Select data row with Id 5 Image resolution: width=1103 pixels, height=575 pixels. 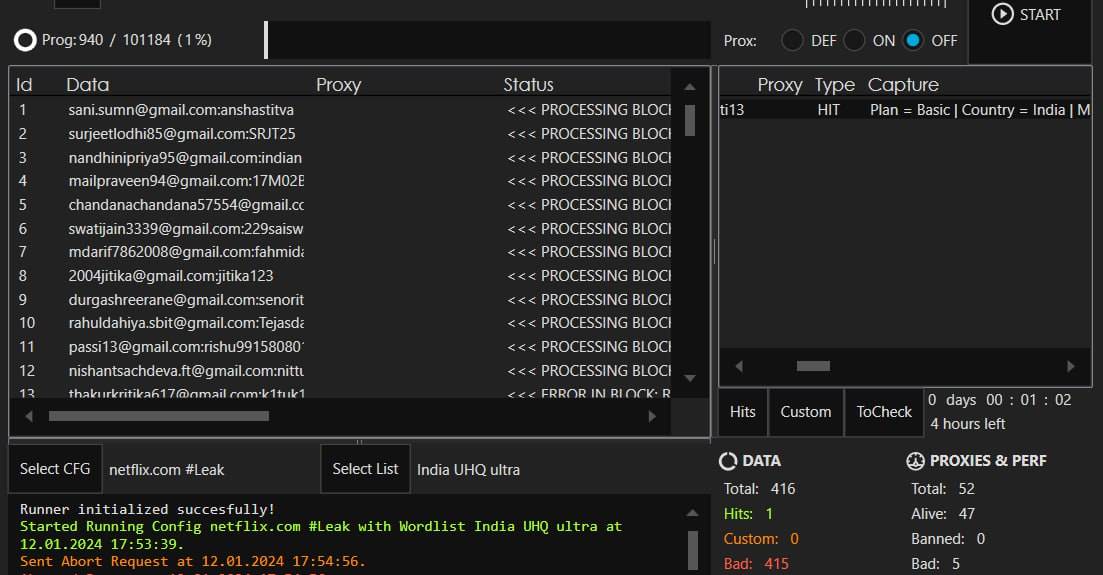(340, 205)
